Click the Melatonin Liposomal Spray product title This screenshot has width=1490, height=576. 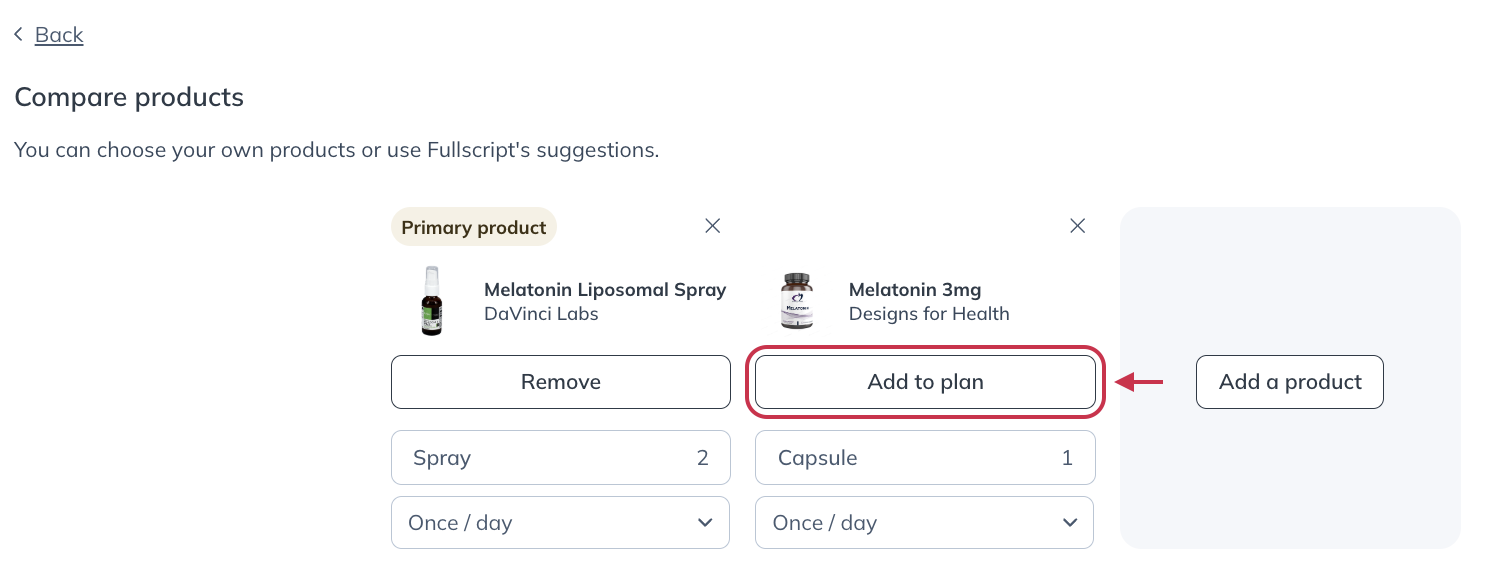pyautogui.click(x=605, y=289)
